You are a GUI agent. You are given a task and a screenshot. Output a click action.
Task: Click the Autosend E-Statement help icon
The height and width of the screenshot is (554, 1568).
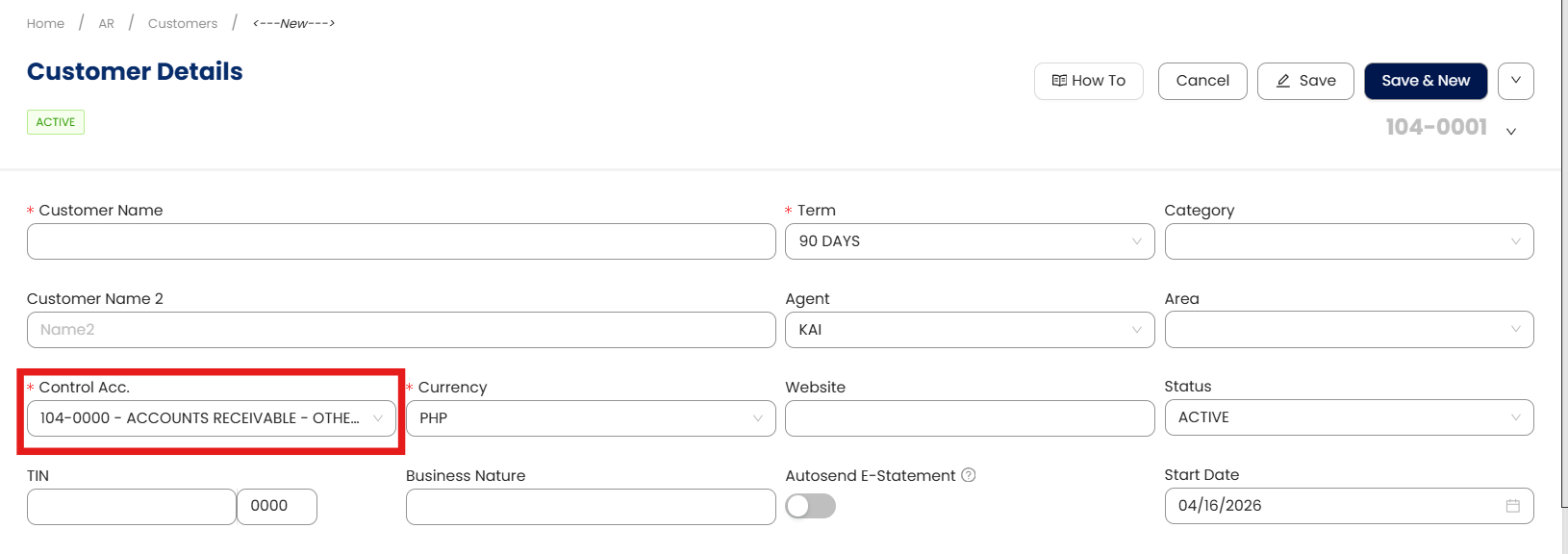969,475
